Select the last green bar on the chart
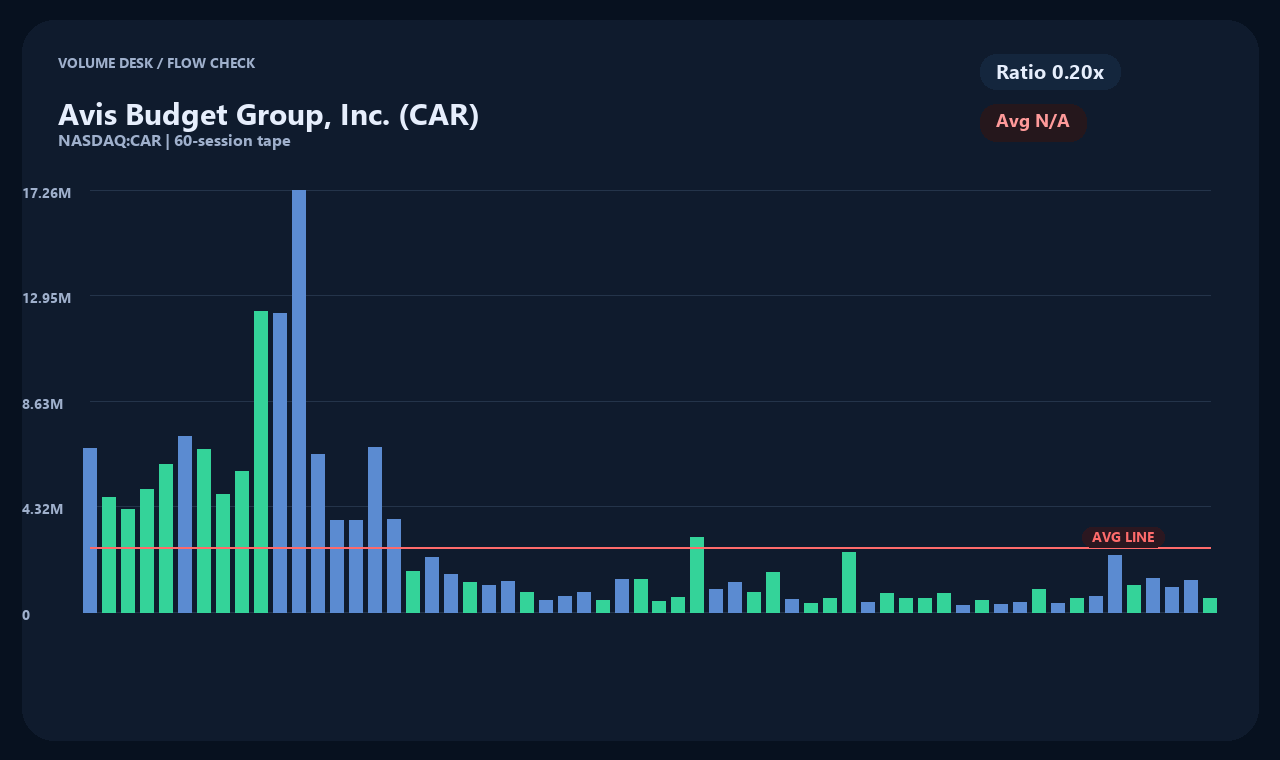Screen dimensions: 1280x760 pos(1210,605)
